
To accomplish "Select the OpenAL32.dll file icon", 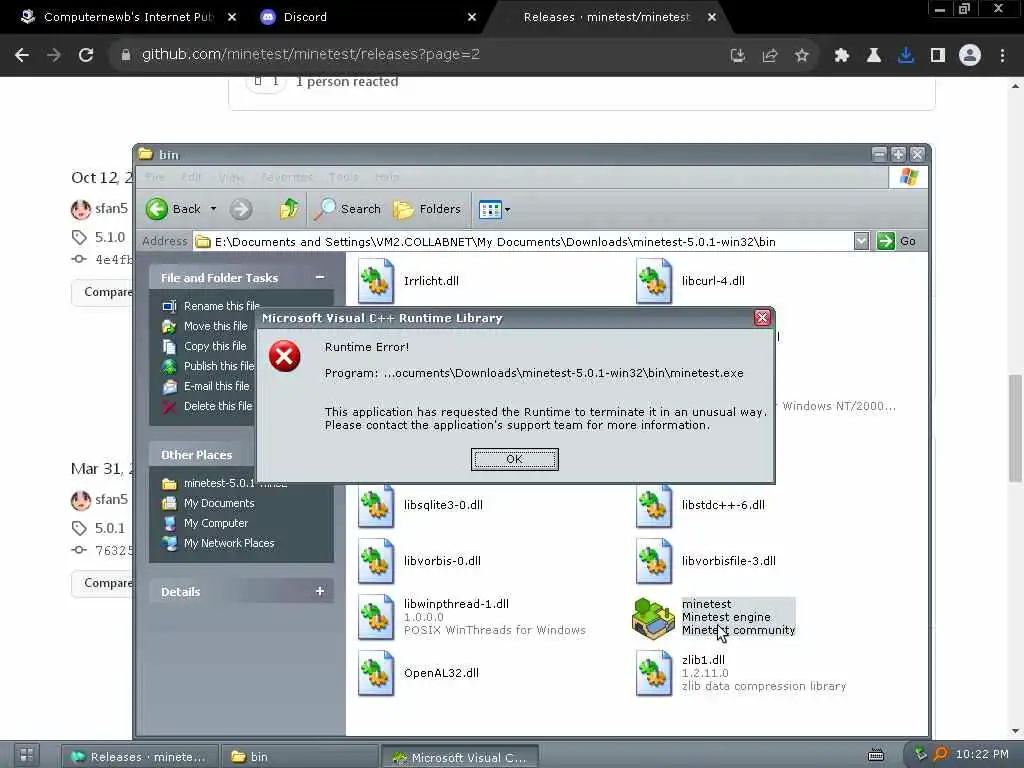I will pyautogui.click(x=376, y=673).
